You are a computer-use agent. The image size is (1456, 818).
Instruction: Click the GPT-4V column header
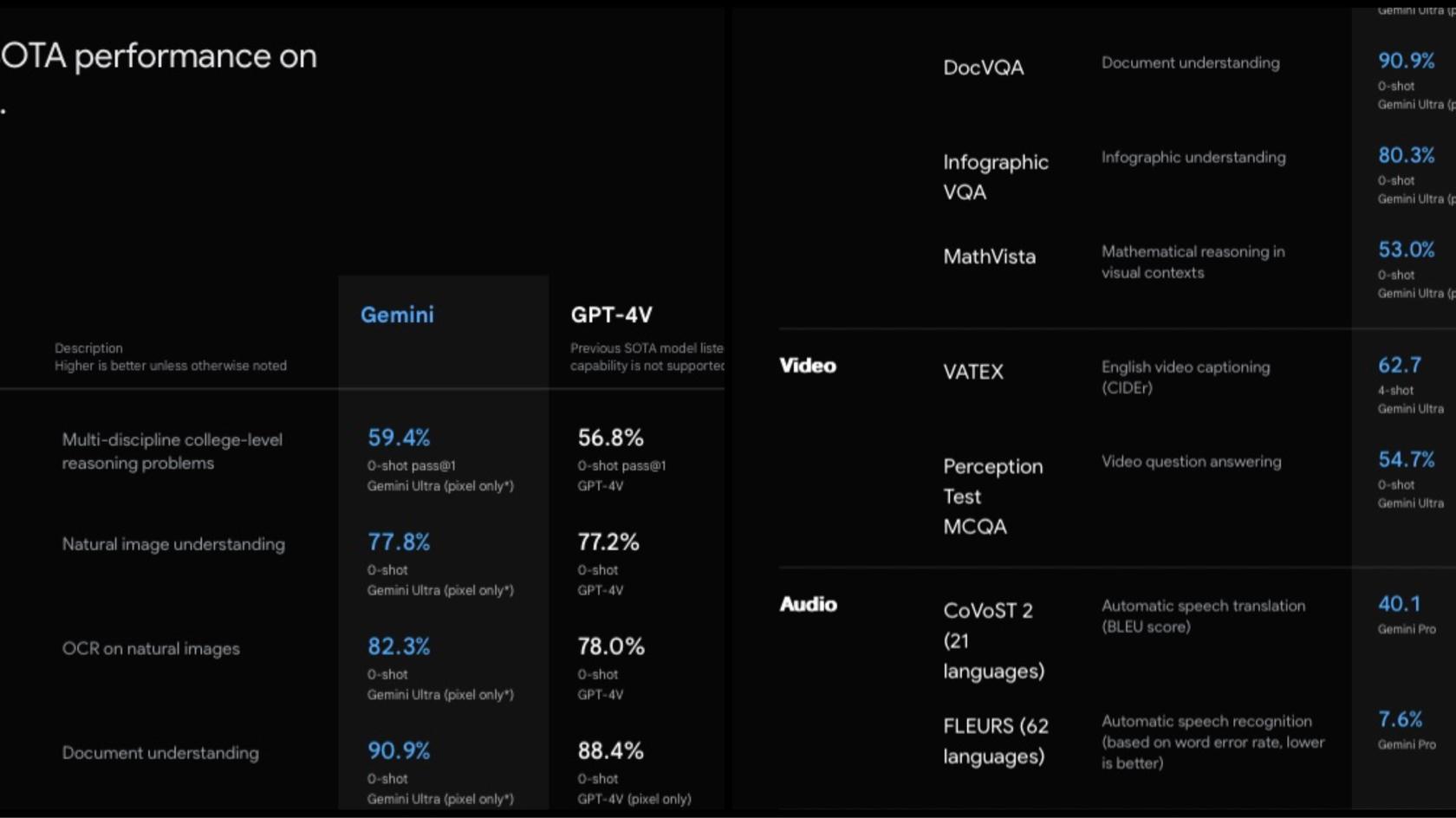coord(611,315)
